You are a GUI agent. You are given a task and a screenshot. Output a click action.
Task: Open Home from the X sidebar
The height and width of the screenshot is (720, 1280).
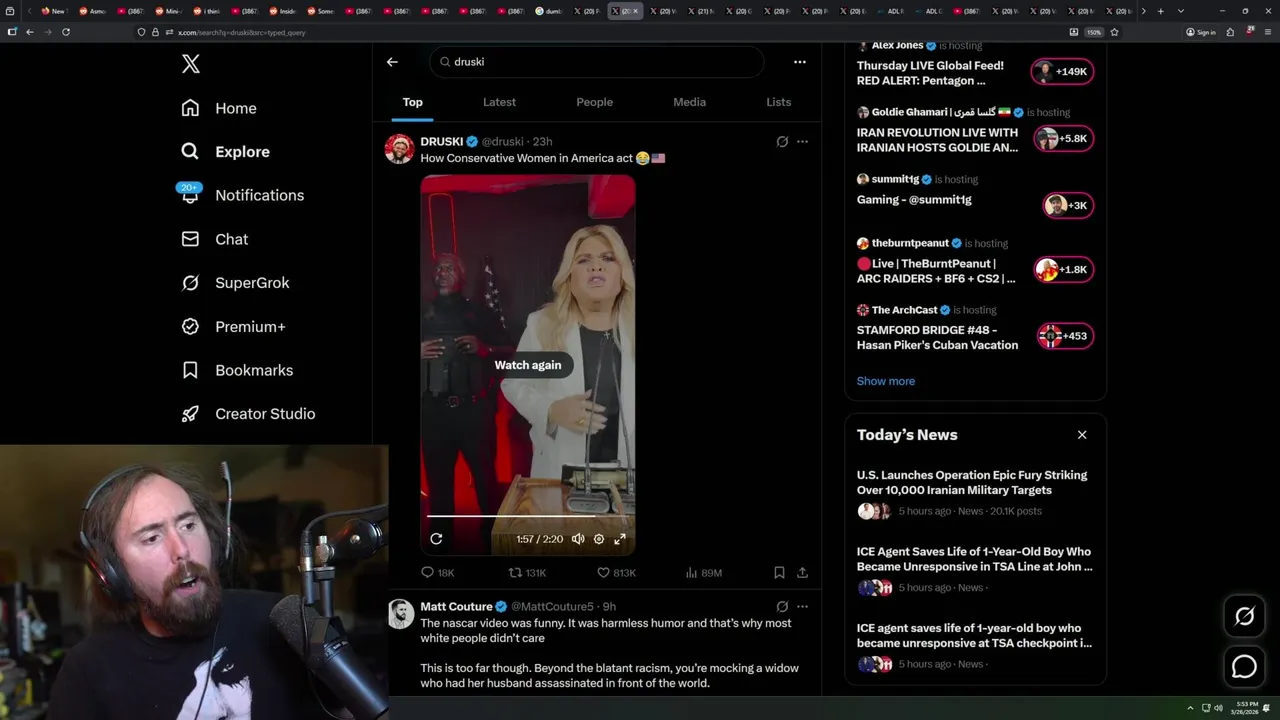click(x=219, y=108)
